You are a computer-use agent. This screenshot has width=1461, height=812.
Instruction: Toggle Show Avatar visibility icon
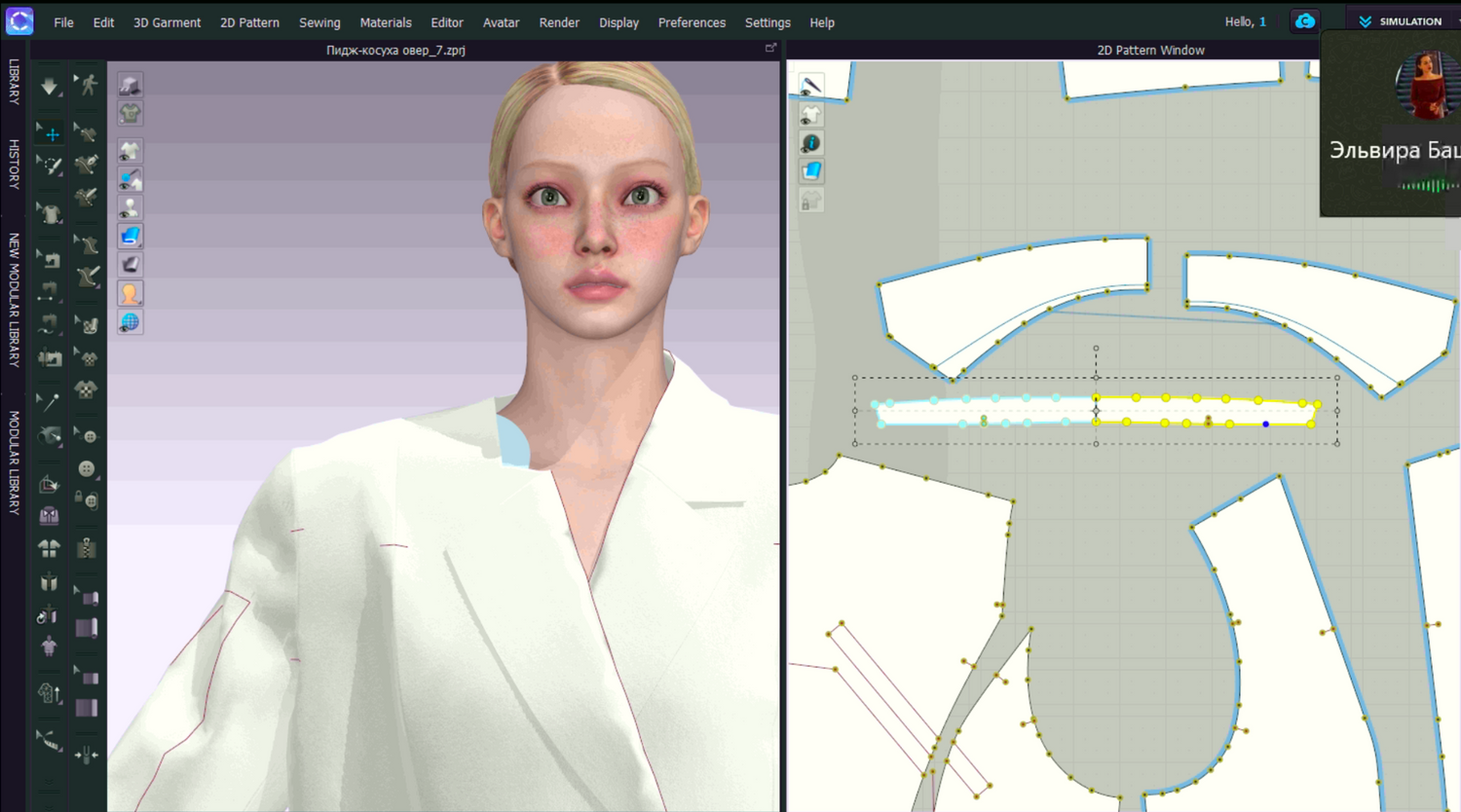(130, 208)
